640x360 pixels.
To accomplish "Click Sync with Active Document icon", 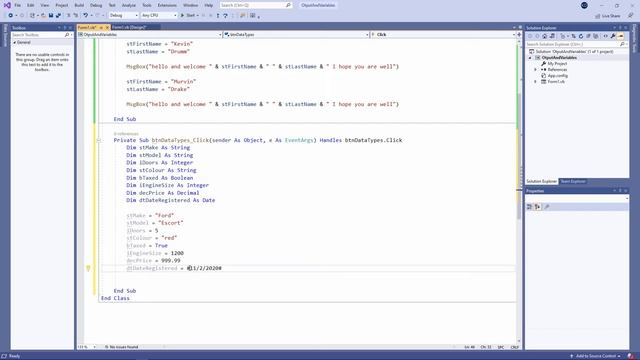I will point(573,36).
